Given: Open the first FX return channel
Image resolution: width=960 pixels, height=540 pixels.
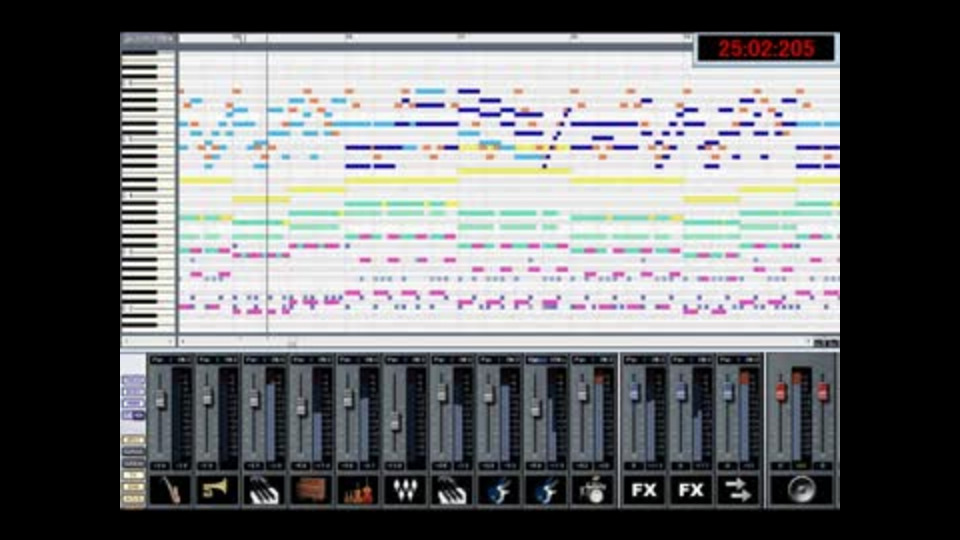Looking at the screenshot, I should pyautogui.click(x=644, y=490).
